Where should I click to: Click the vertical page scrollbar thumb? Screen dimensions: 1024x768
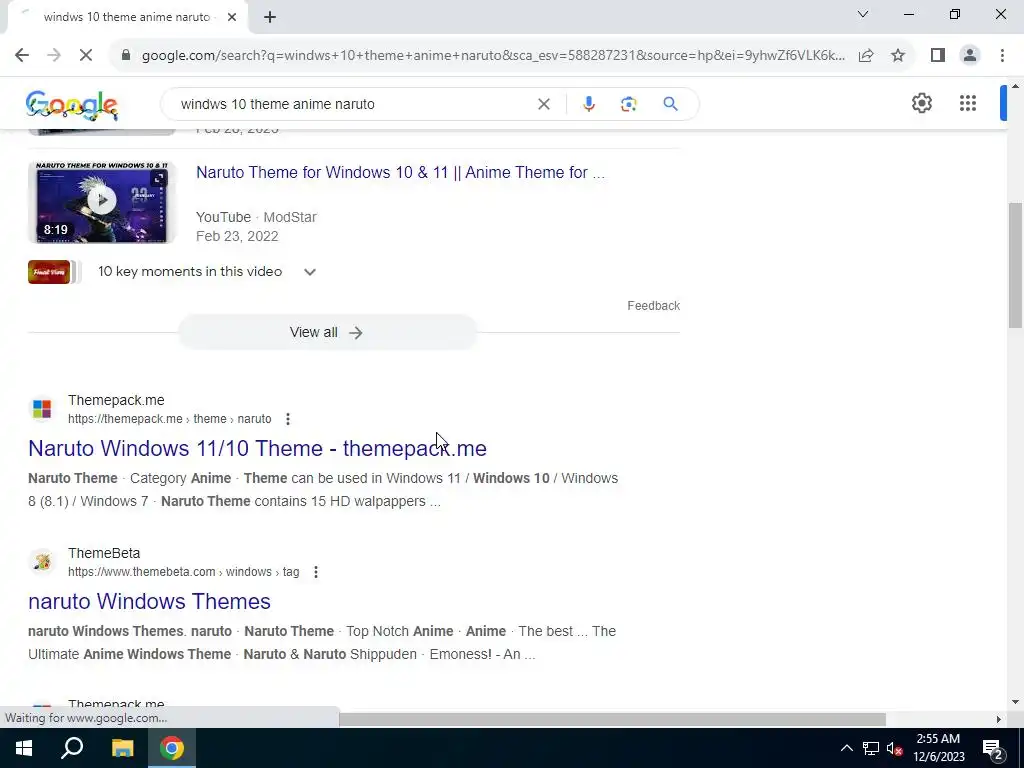coord(1015,265)
